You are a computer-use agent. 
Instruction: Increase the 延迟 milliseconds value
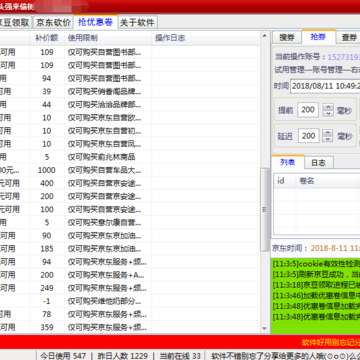click(329, 133)
